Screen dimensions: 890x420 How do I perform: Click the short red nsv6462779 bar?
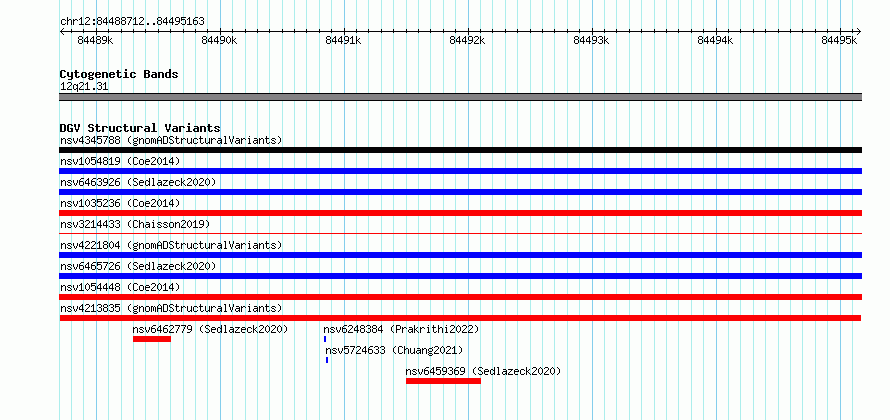pyautogui.click(x=152, y=339)
